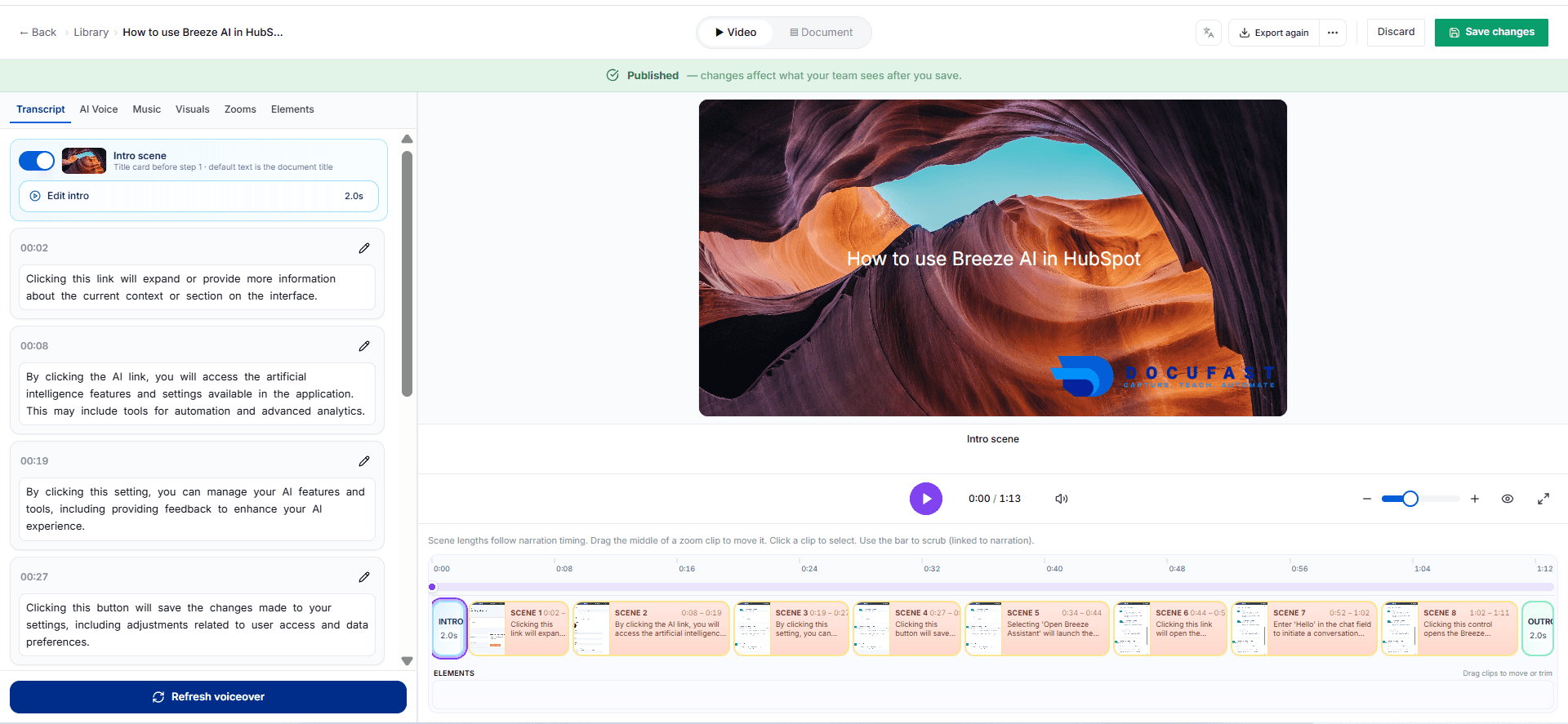The height and width of the screenshot is (724, 1568).
Task: Switch to Document view
Action: [821, 33]
